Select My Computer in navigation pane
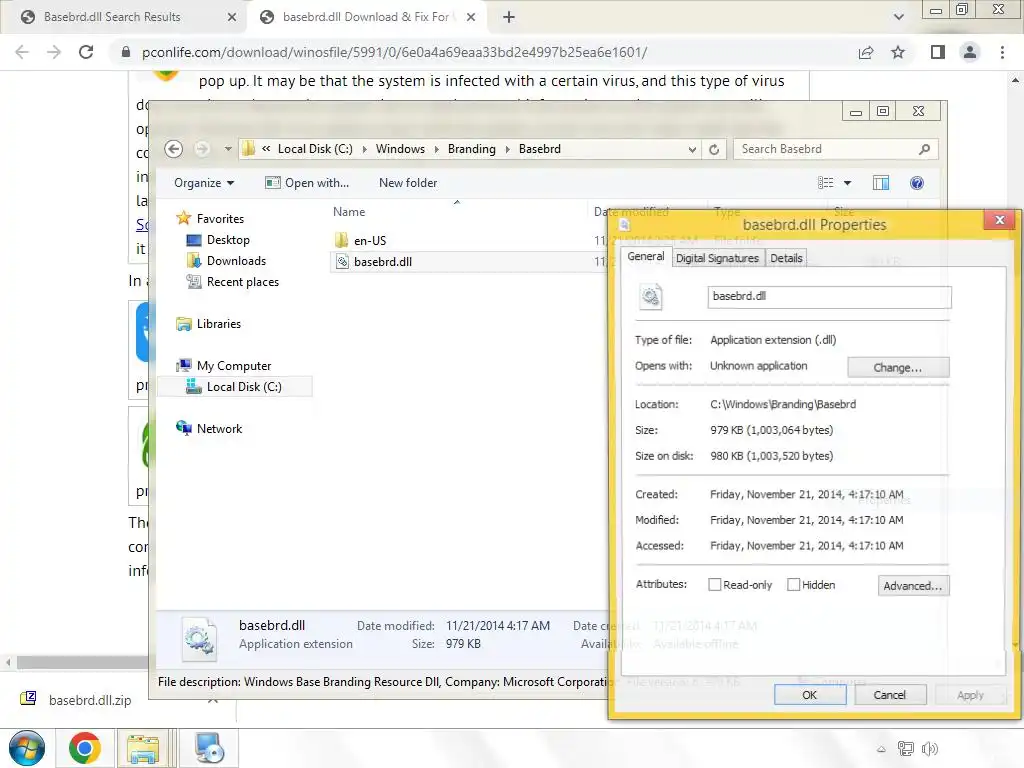Viewport: 1024px width, 768px height. (x=234, y=366)
